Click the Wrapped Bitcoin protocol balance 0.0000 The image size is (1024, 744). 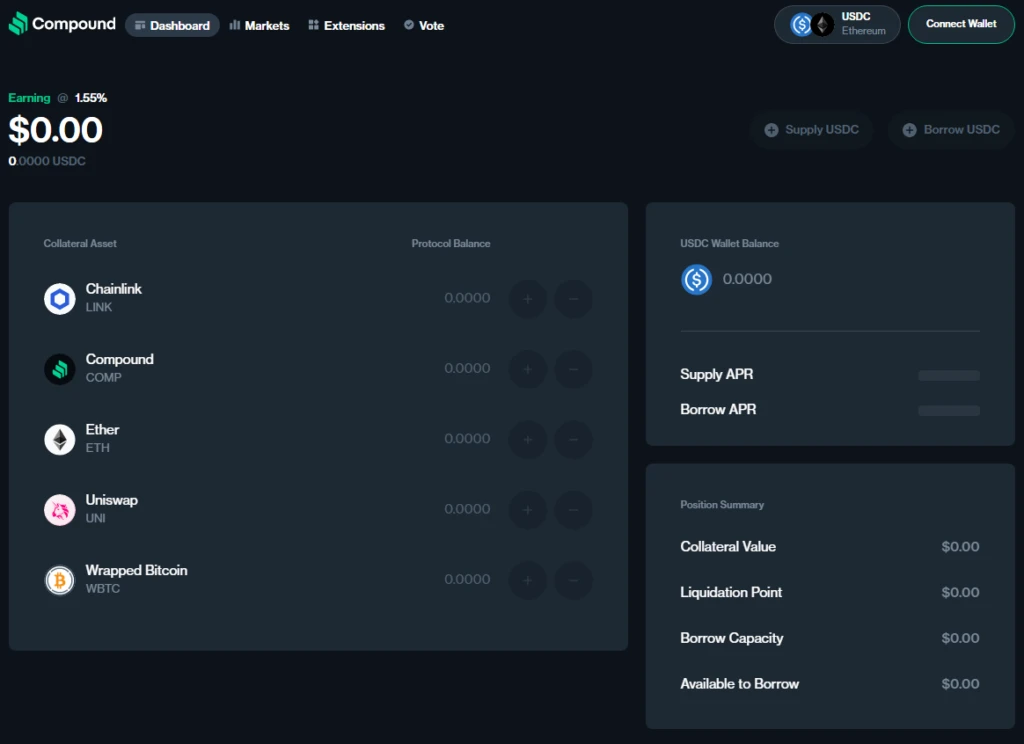click(x=468, y=579)
